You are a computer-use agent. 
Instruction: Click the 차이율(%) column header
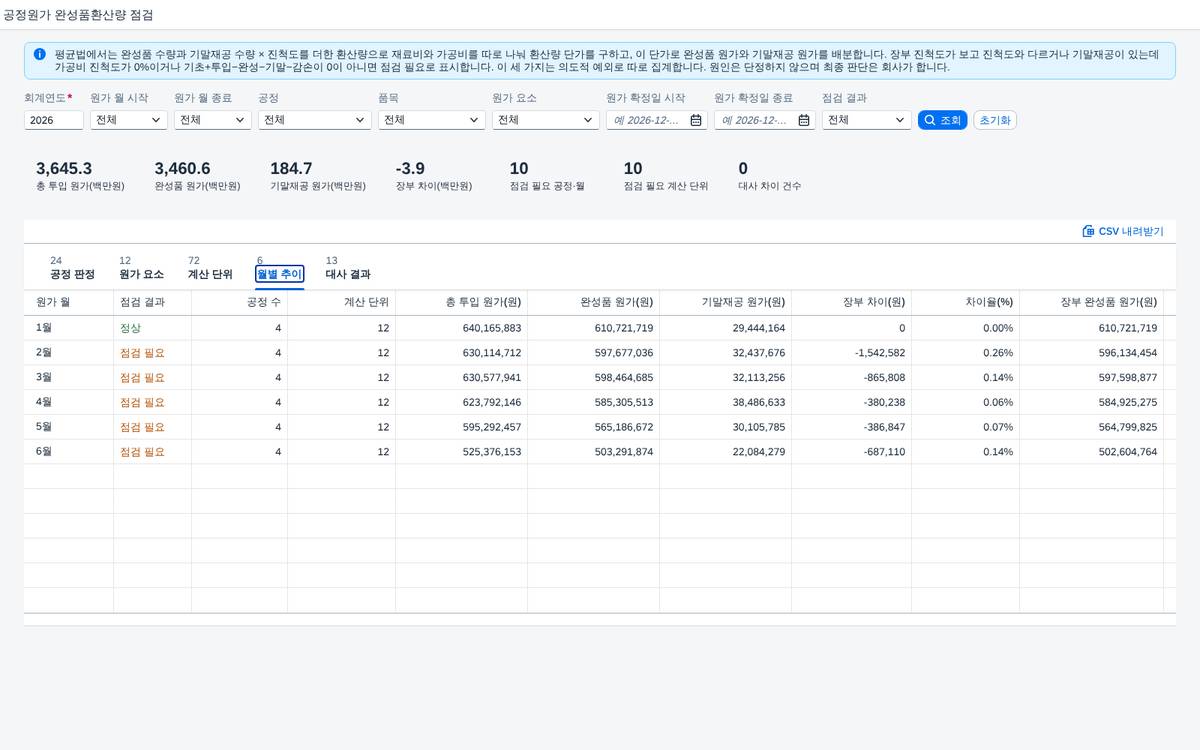click(x=965, y=302)
